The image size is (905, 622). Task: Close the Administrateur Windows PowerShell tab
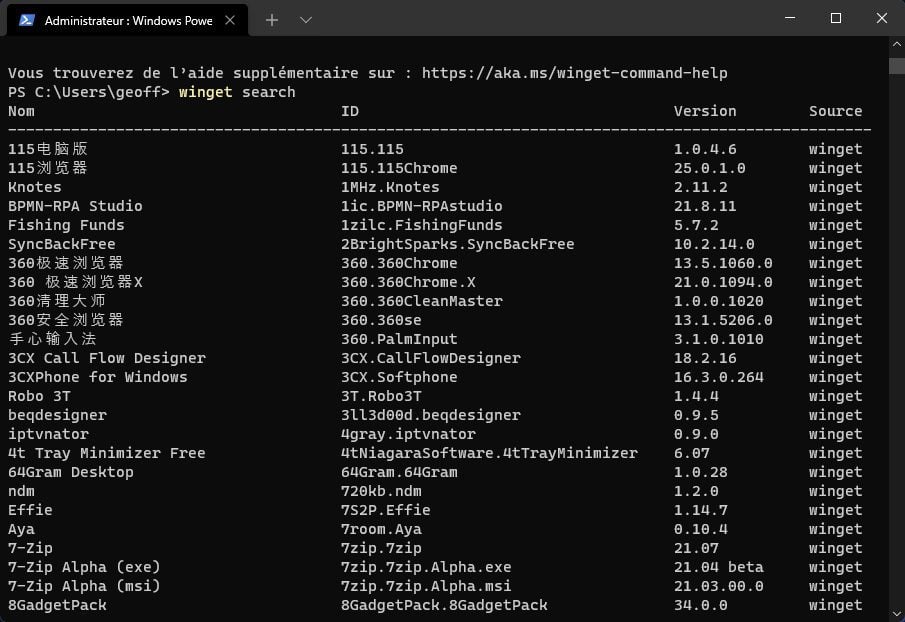pos(230,20)
